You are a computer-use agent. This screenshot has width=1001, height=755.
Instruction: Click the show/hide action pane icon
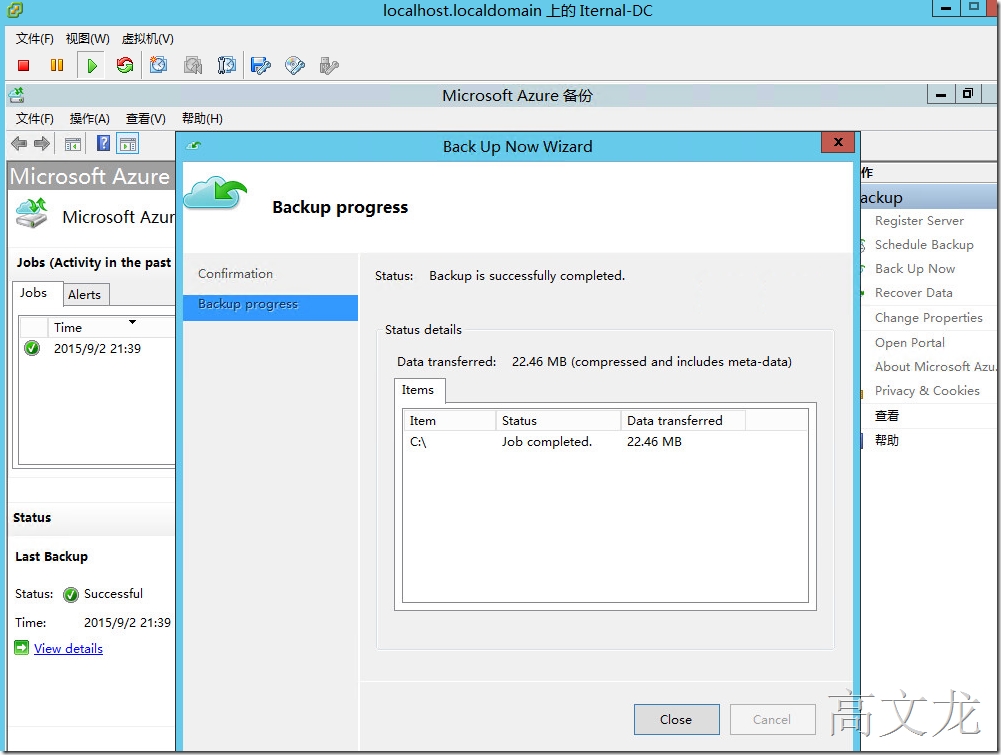click(128, 144)
